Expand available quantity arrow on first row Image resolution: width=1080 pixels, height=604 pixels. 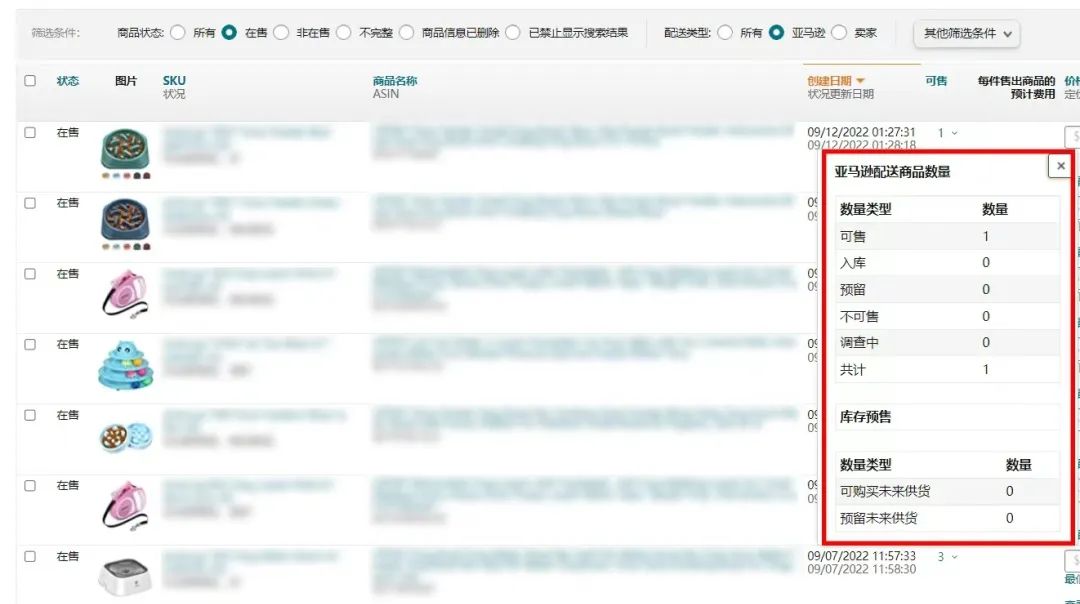point(954,133)
